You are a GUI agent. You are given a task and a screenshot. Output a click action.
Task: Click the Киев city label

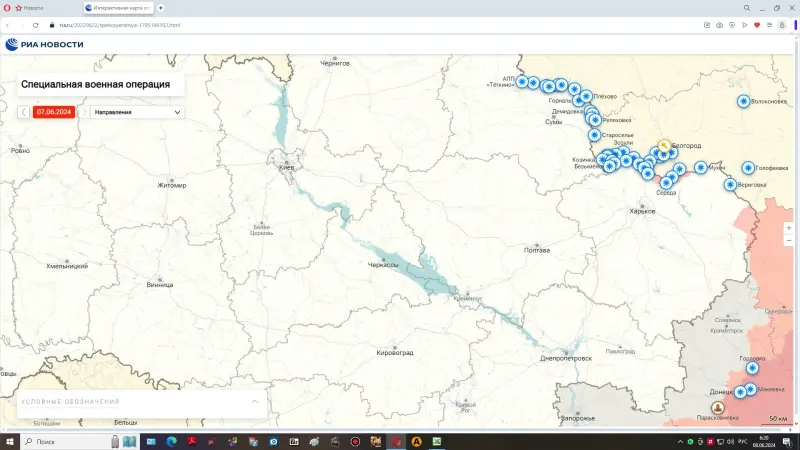pyautogui.click(x=287, y=167)
